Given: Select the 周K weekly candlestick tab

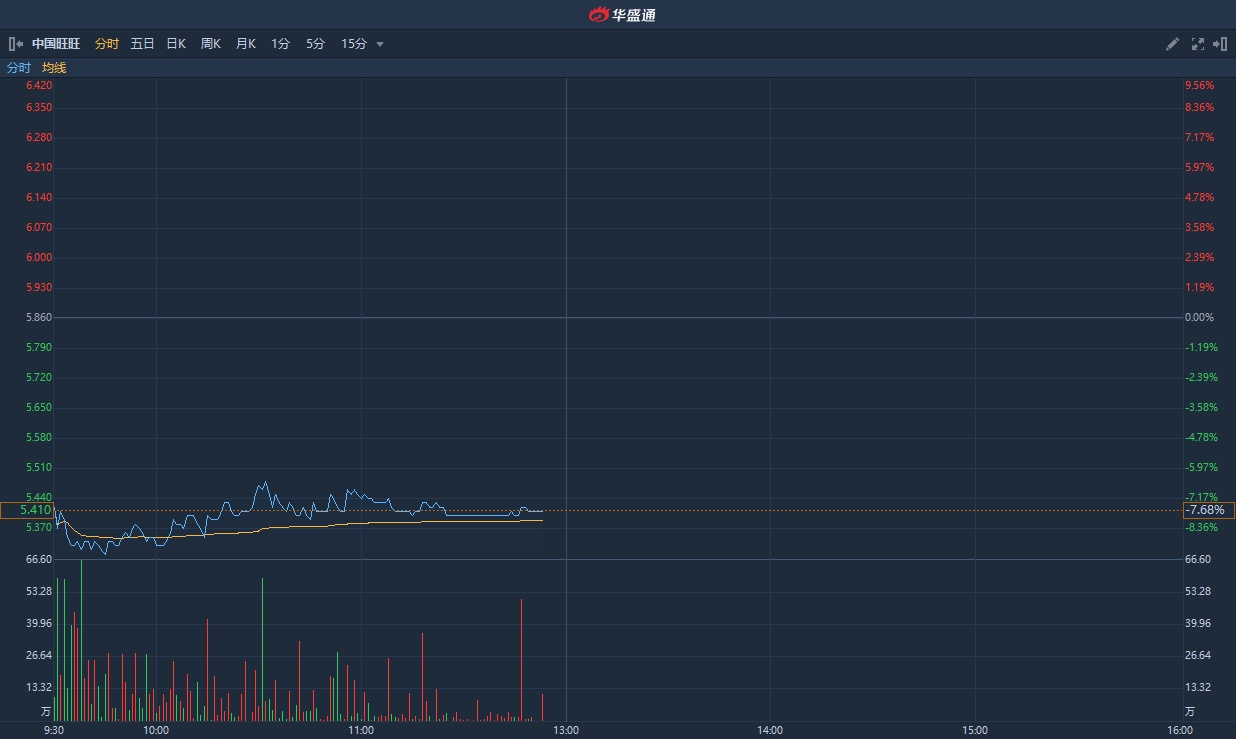Looking at the screenshot, I should (x=210, y=44).
